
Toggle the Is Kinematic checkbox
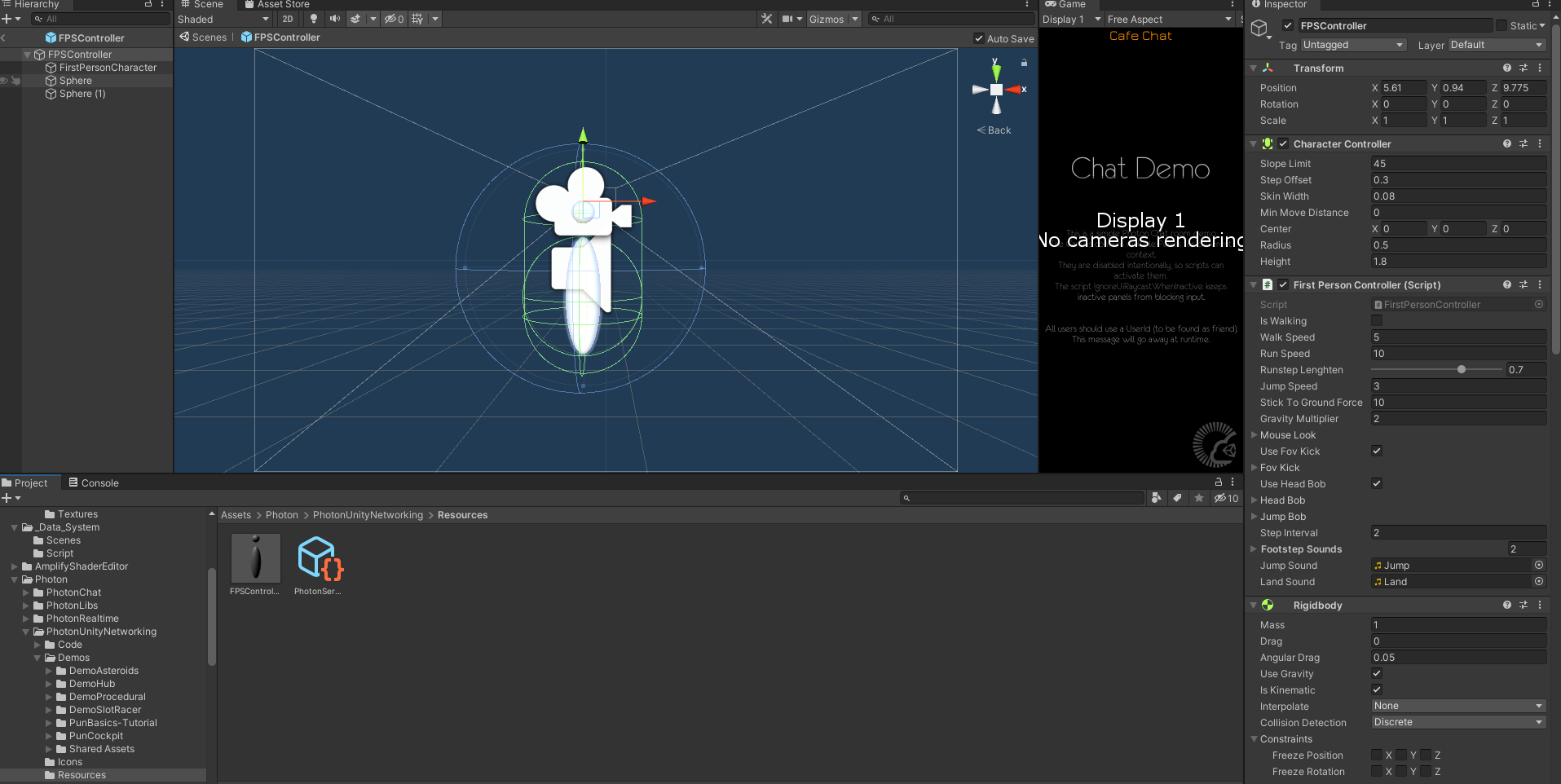pyautogui.click(x=1377, y=689)
